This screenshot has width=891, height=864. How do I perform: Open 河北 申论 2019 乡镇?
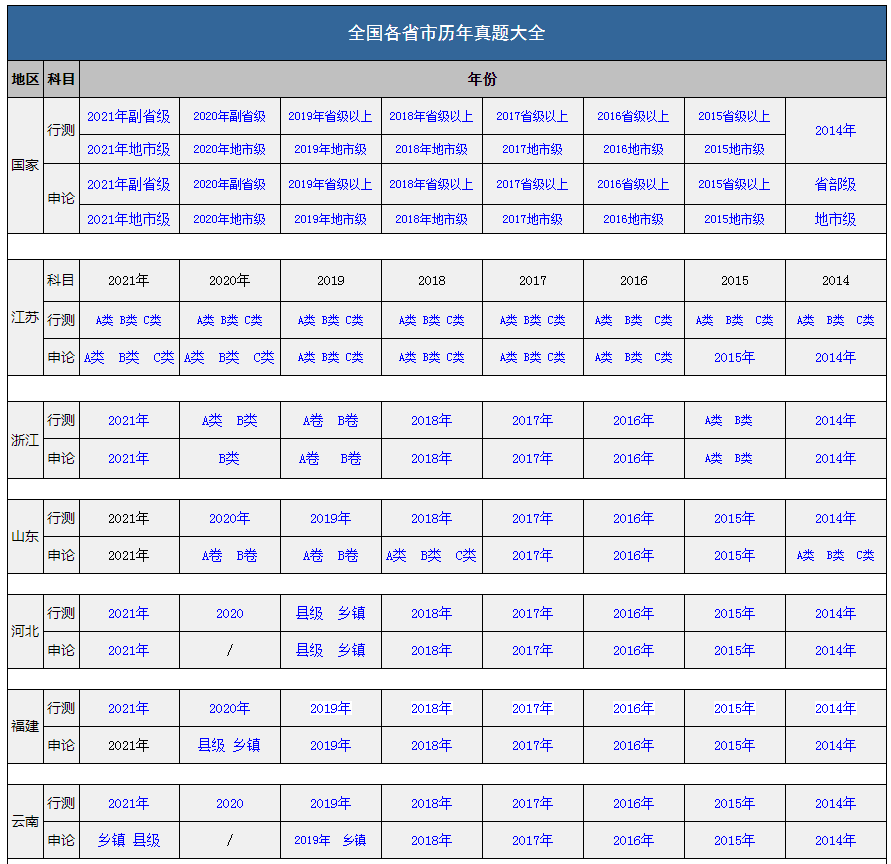tap(351, 650)
